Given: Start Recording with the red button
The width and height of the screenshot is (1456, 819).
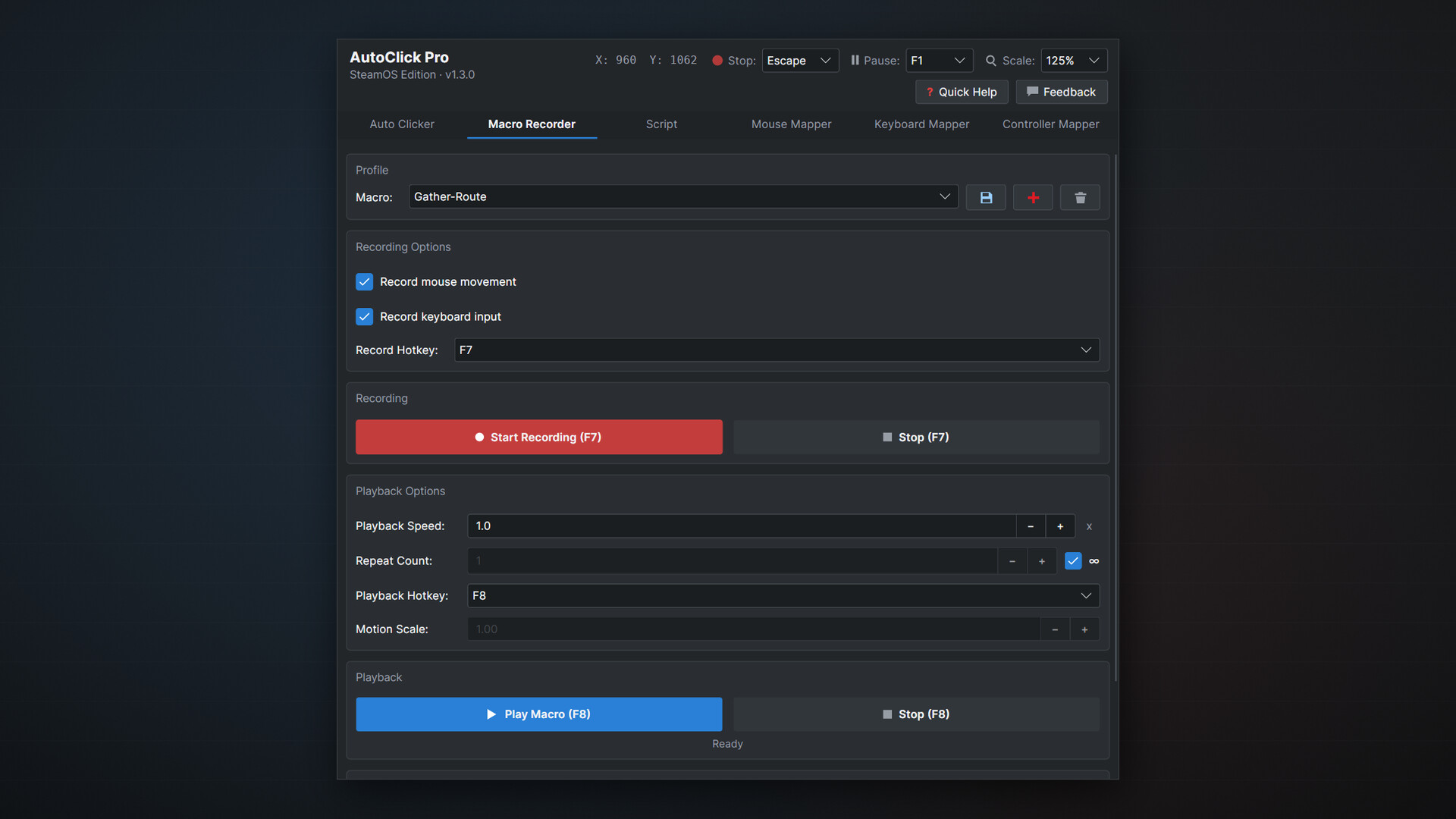Looking at the screenshot, I should point(539,438).
